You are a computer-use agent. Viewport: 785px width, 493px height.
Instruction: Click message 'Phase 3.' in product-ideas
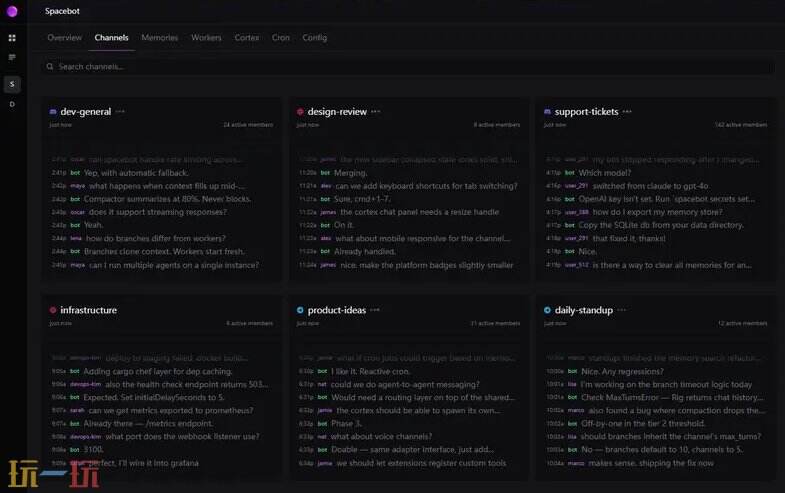346,423
